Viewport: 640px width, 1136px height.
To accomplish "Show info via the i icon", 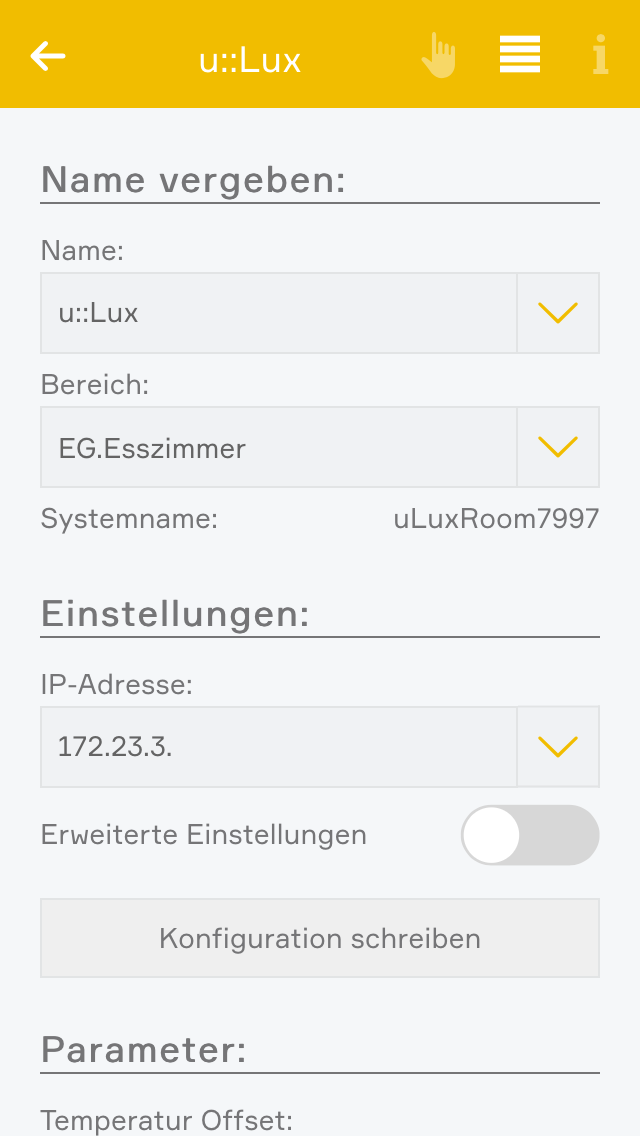I will pos(600,55).
